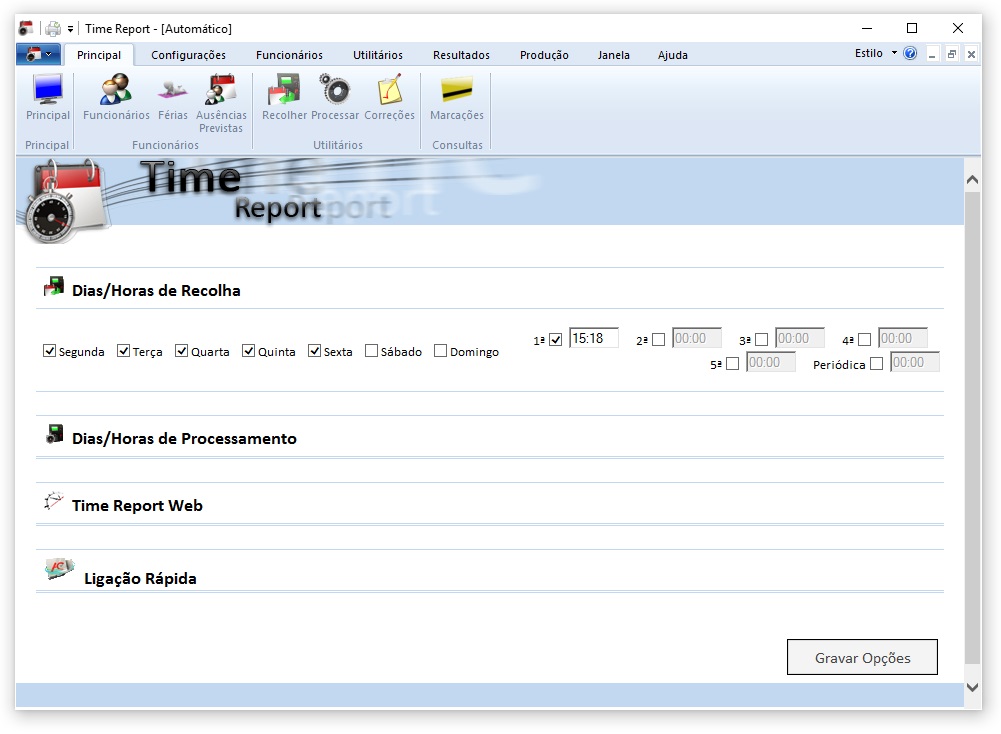Enable the Domingo checkbox
1001x734 pixels.
(x=440, y=351)
